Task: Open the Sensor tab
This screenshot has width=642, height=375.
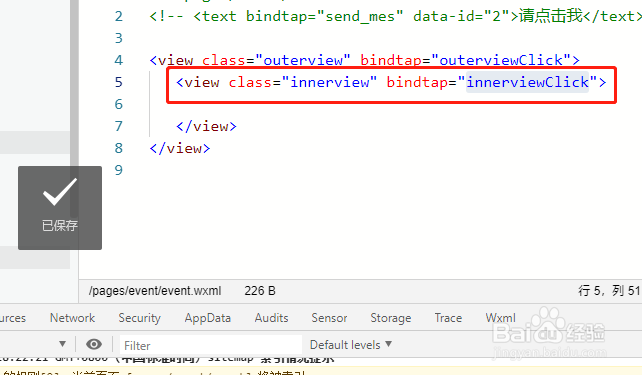Action: click(x=329, y=318)
